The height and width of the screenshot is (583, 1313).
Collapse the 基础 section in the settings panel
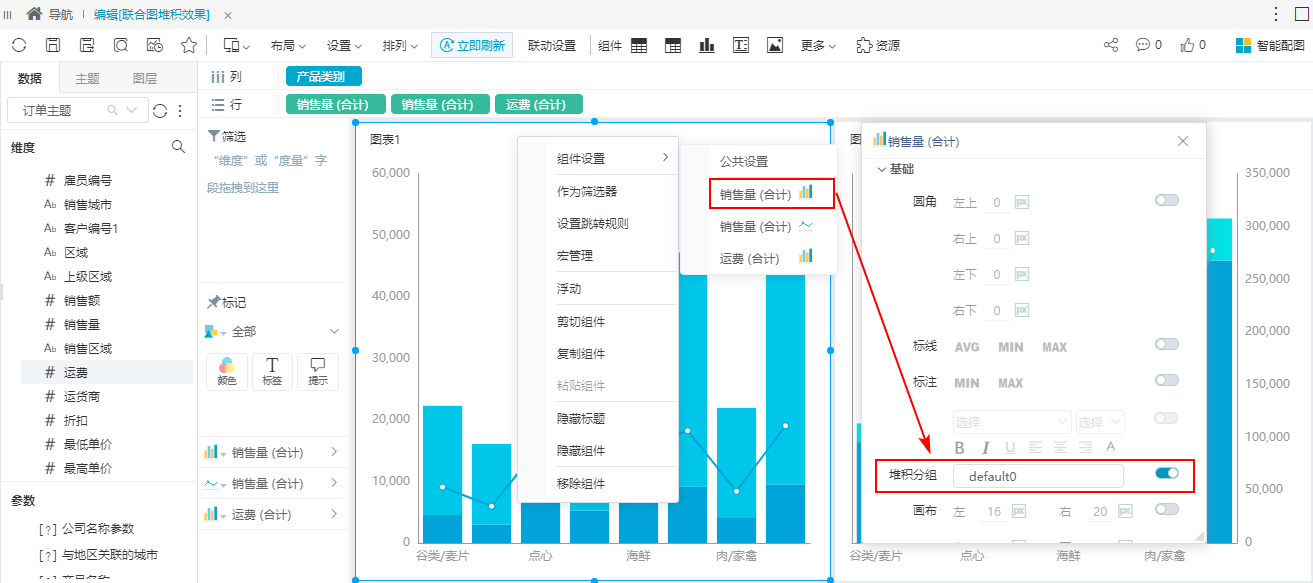[x=895, y=169]
